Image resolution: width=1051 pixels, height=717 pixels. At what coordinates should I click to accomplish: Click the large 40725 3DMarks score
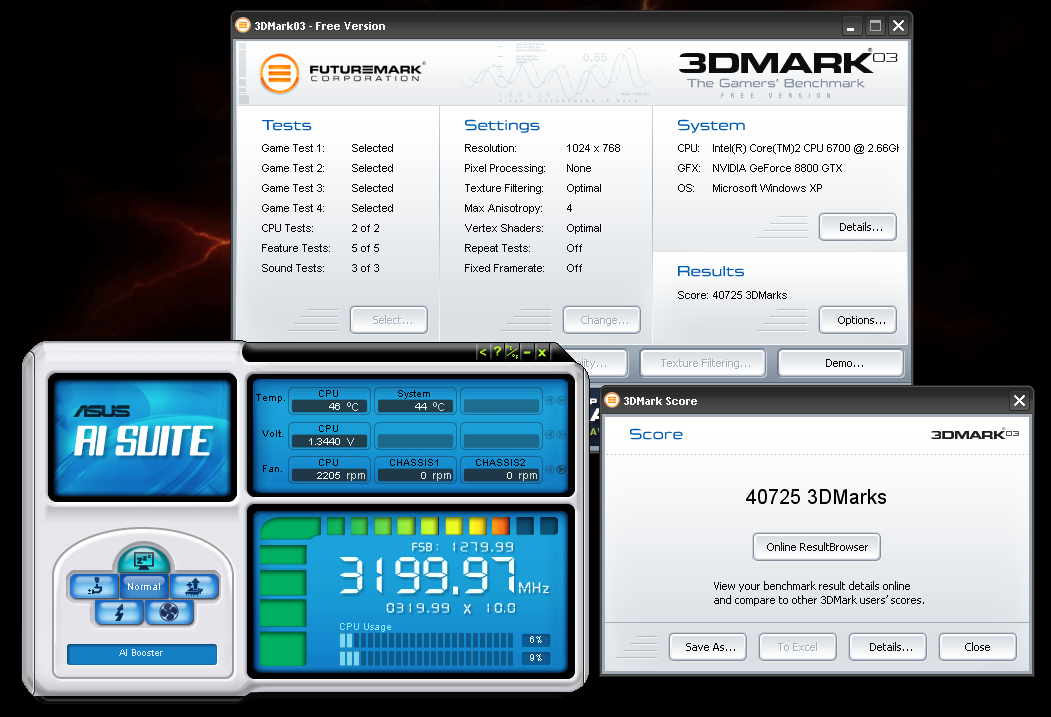pos(816,497)
